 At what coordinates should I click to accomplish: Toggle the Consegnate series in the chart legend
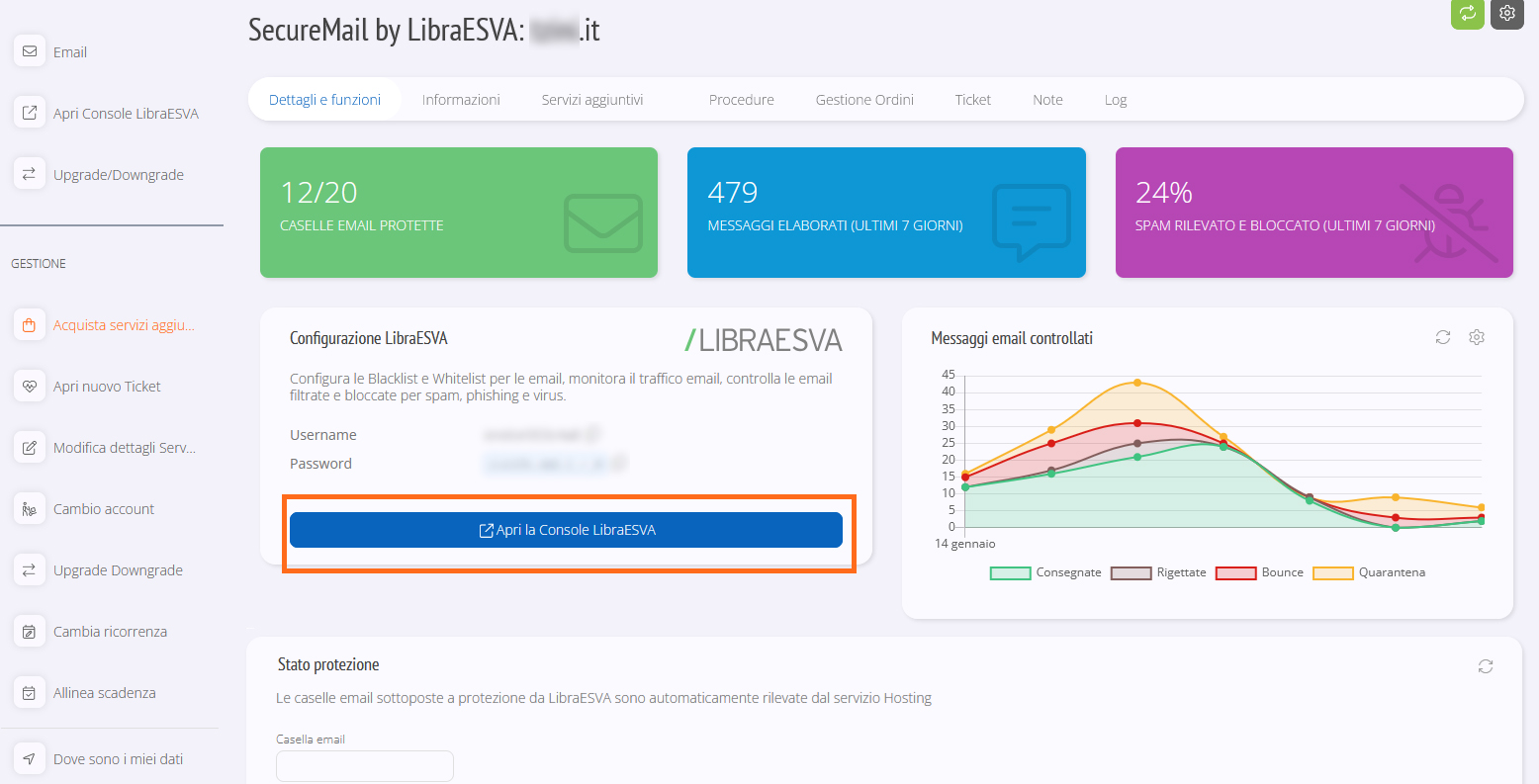1045,572
